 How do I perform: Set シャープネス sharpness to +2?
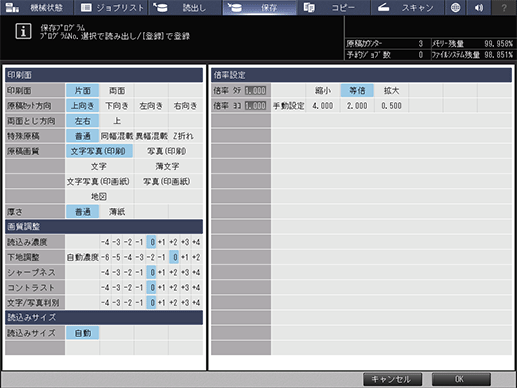point(174,272)
